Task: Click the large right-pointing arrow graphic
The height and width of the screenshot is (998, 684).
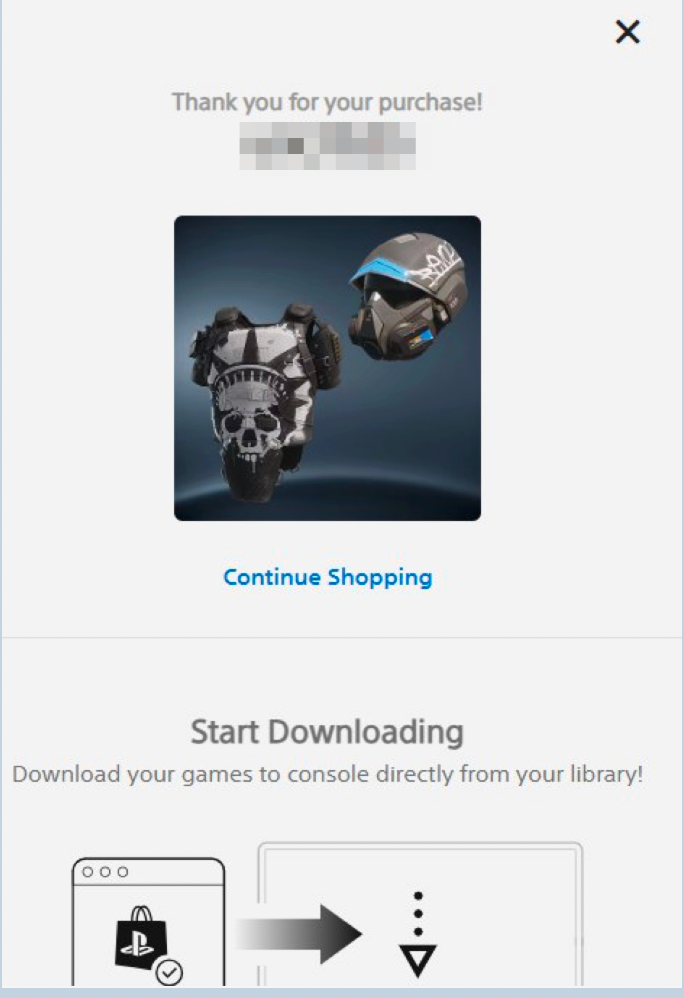Action: 299,934
